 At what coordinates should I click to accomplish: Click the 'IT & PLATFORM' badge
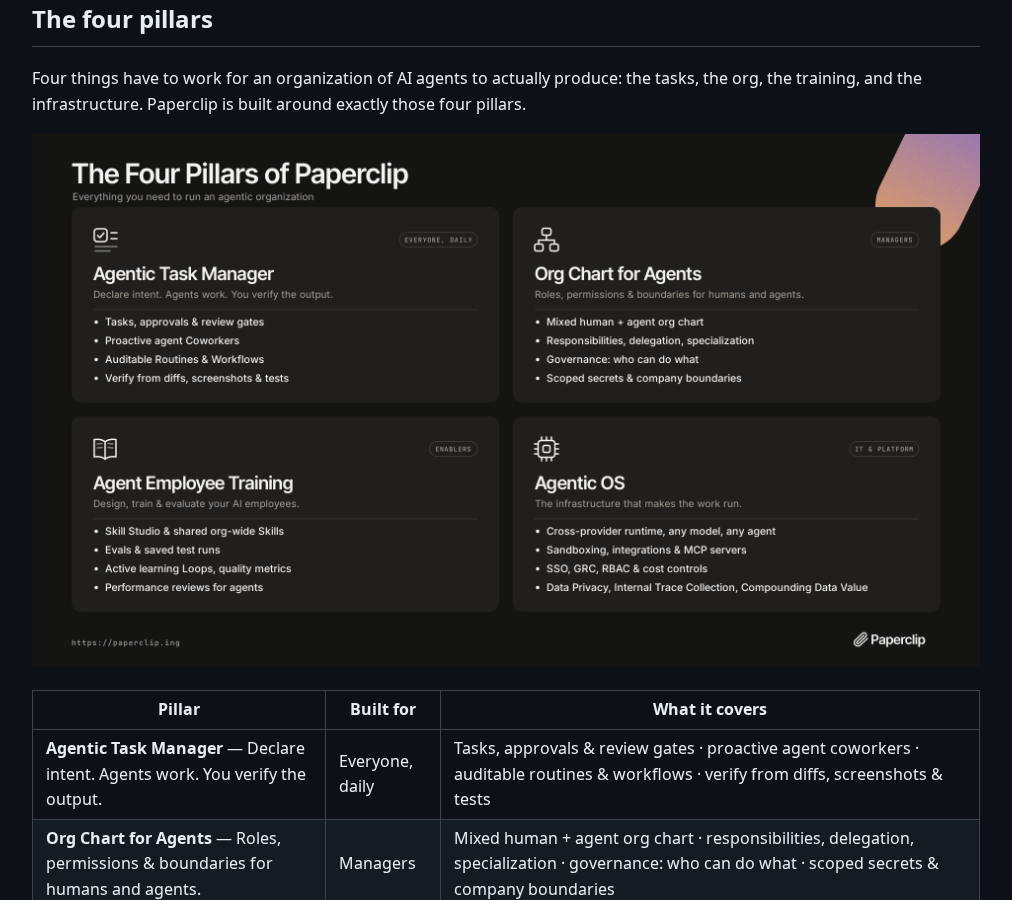click(x=884, y=449)
